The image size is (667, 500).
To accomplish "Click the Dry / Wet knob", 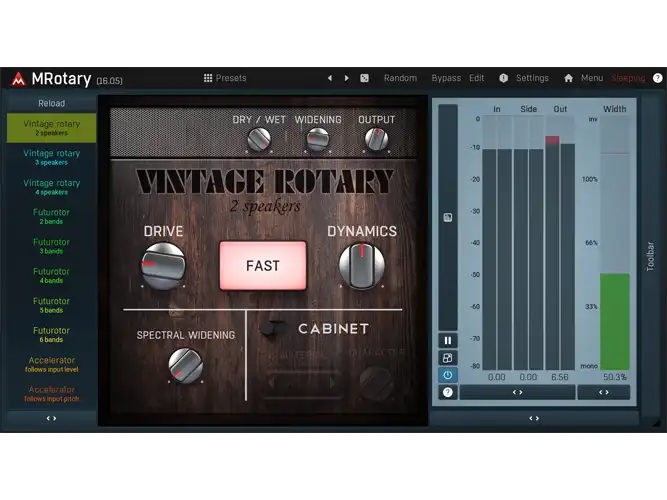I will 259,139.
